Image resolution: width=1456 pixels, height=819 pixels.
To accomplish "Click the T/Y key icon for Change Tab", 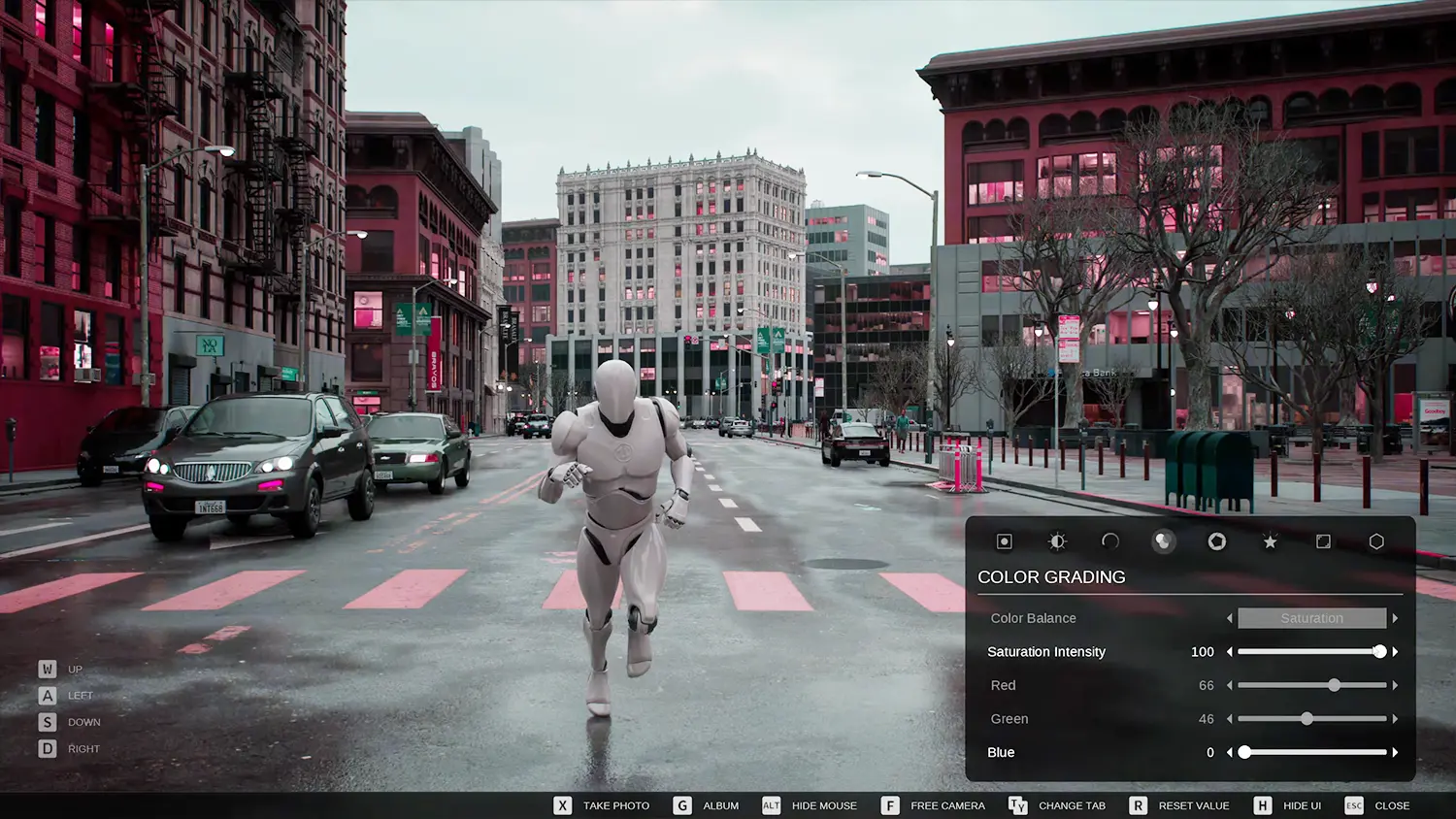I will (1017, 805).
